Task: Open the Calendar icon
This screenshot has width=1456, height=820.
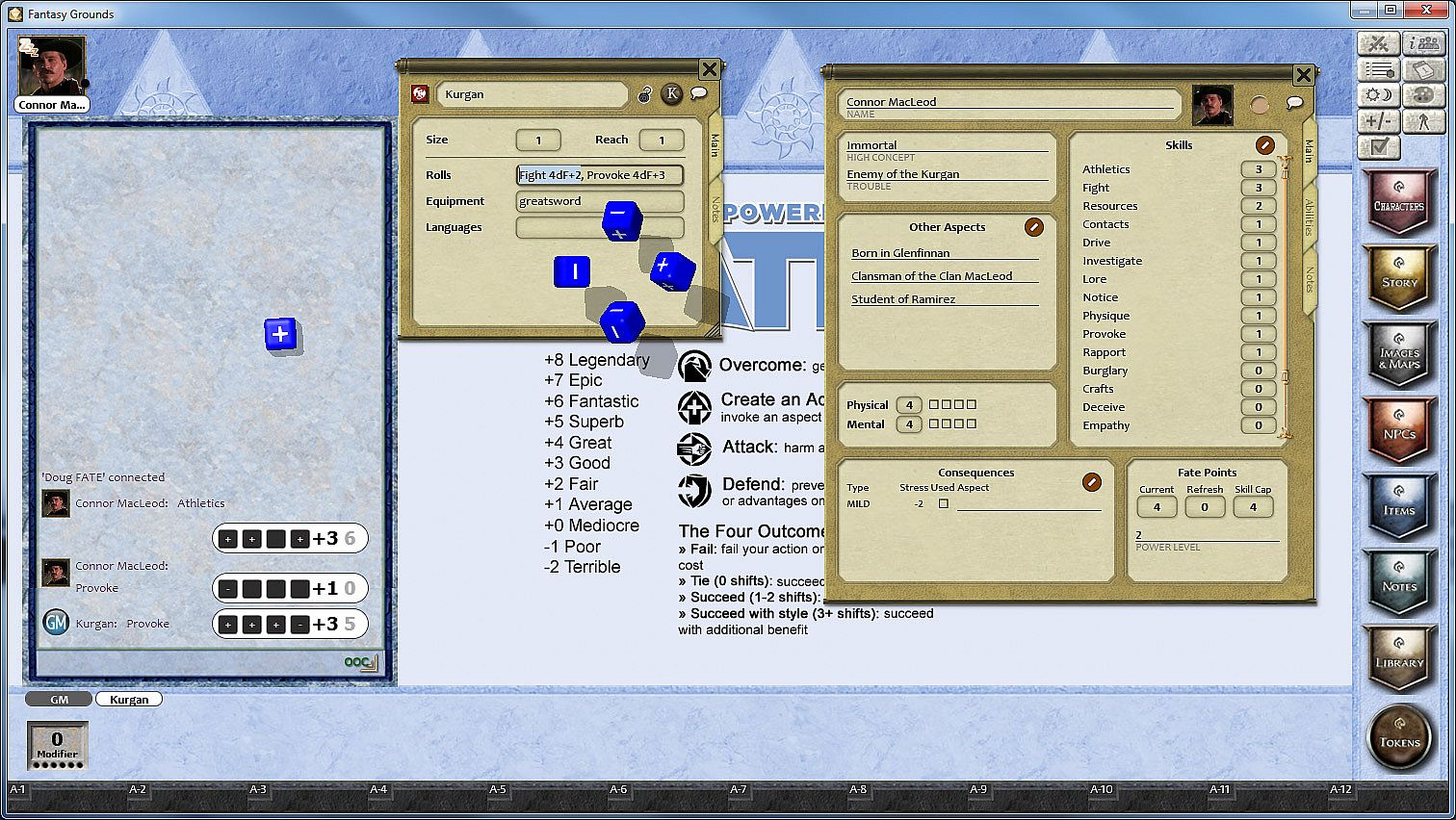Action: 1423,70
